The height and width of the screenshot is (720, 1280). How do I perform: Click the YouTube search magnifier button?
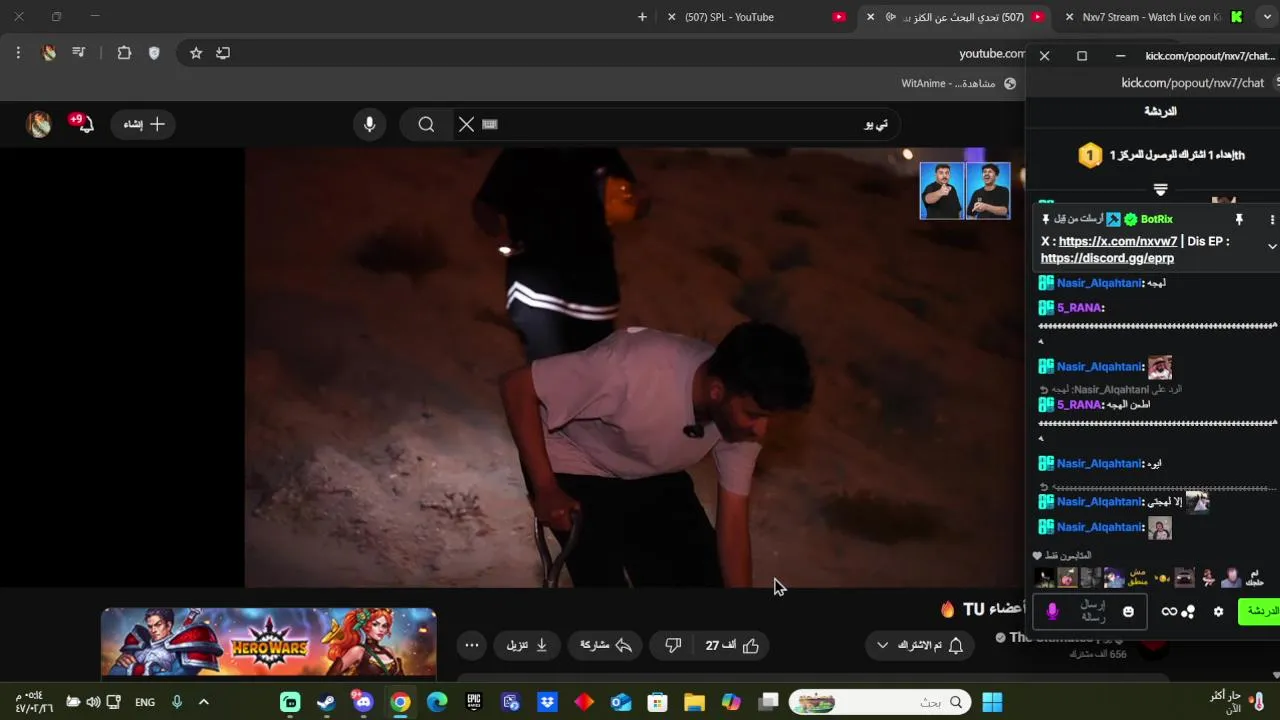[x=426, y=124]
